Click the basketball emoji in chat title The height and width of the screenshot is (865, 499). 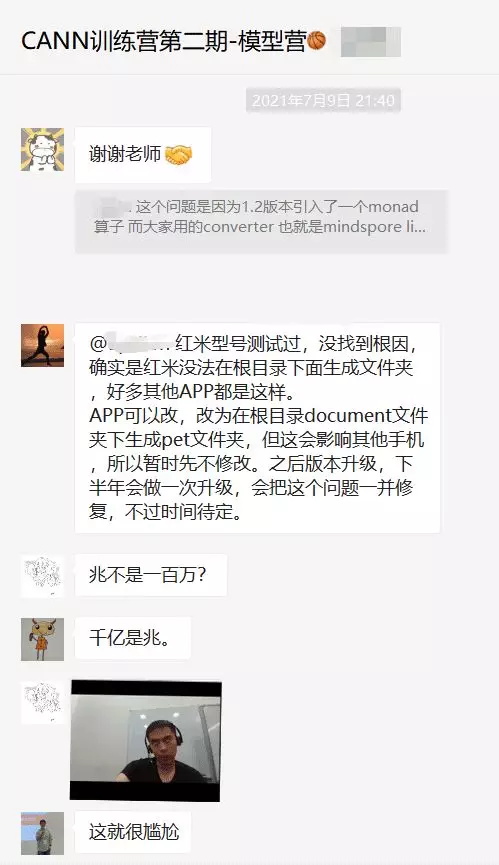point(316,41)
